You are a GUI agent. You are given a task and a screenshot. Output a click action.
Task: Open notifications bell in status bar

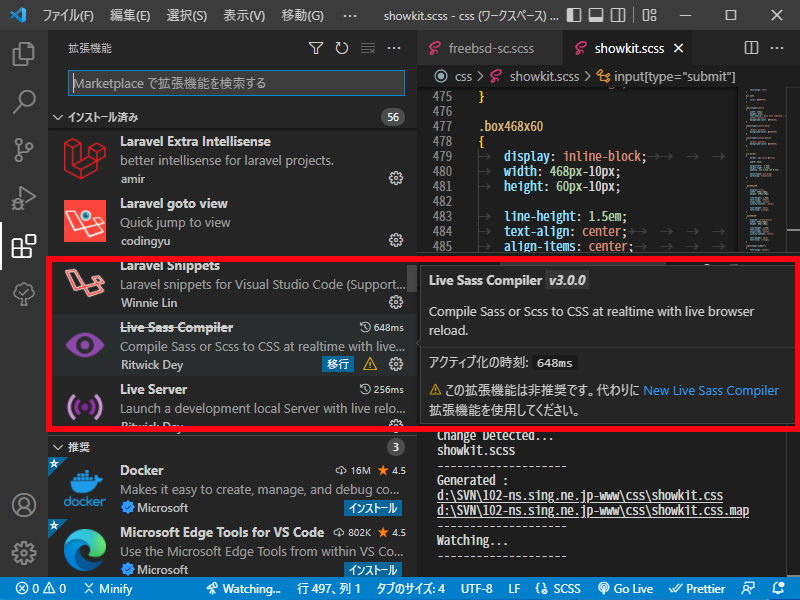click(x=779, y=588)
